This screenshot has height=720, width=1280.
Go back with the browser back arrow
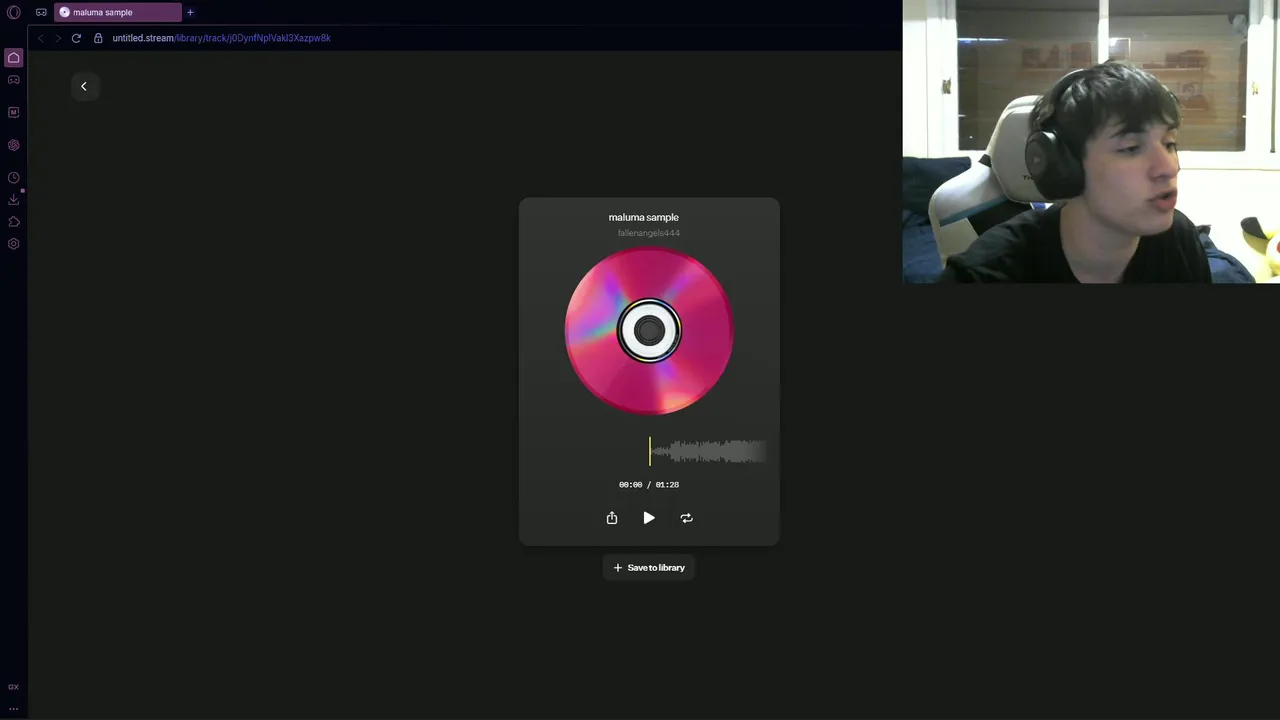41,38
